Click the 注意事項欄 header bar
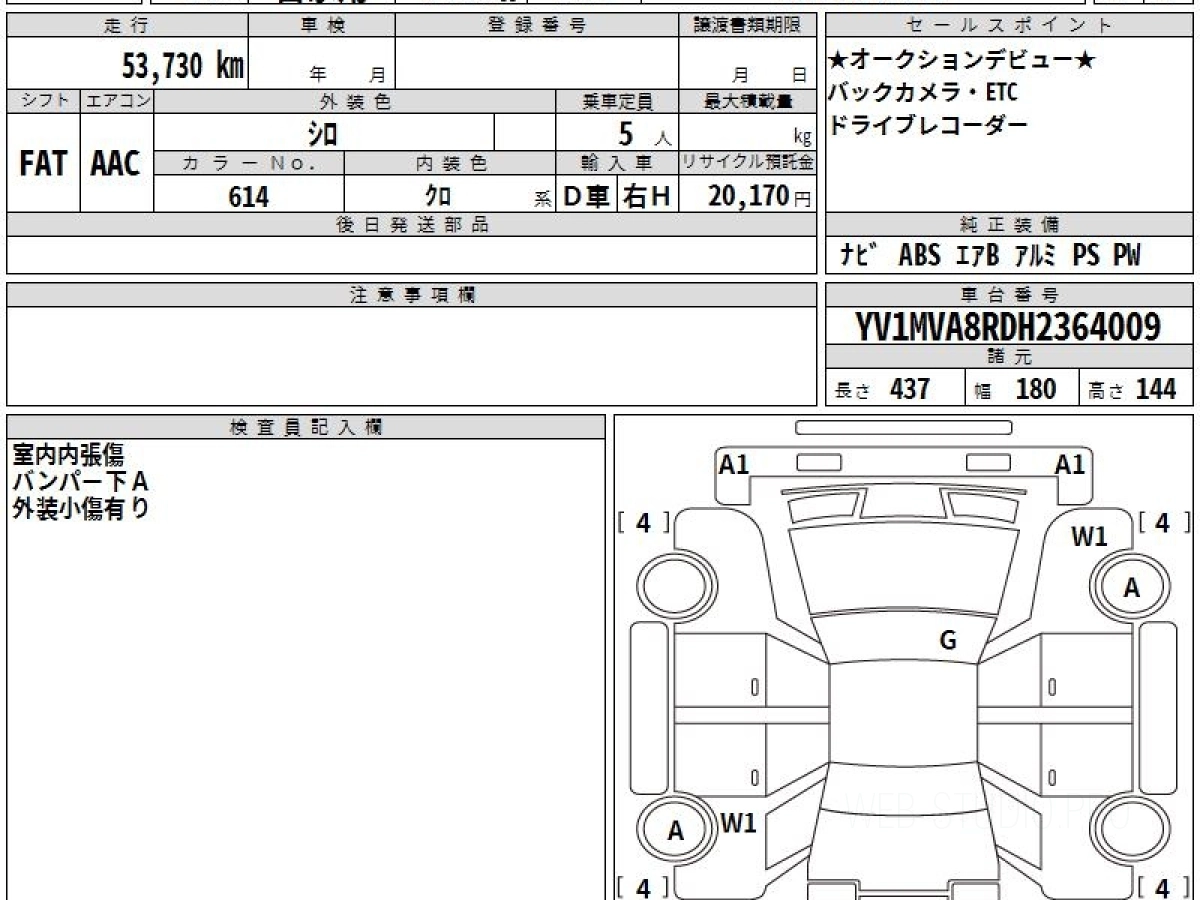1200x900 pixels. point(411,295)
